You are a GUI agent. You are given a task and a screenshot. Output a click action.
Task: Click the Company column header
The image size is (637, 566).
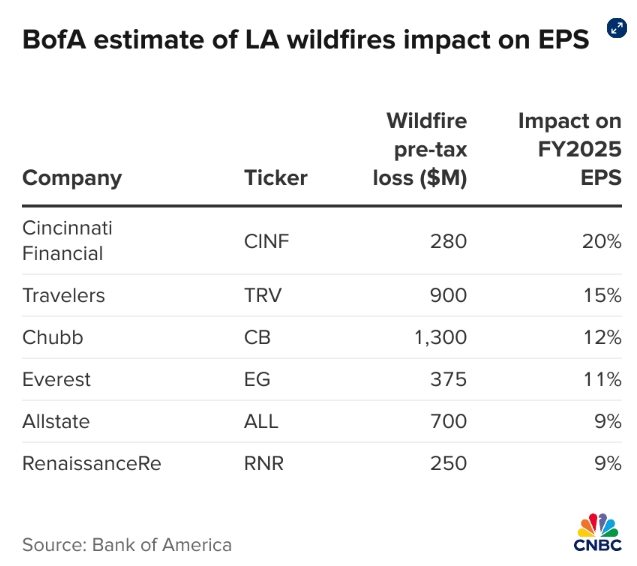tap(72, 178)
